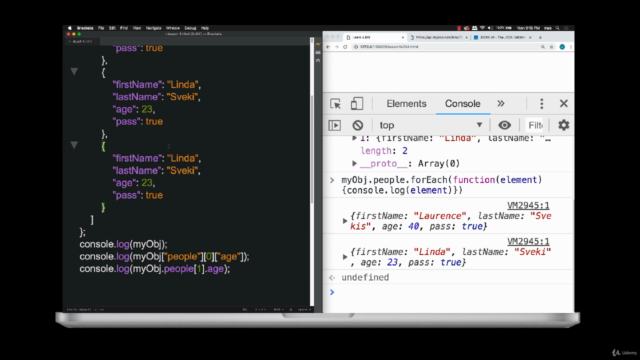Viewport: 640px width, 360px height.
Task: Expand array item 1 with firstName Linda
Action: pyautogui.click(x=354, y=138)
